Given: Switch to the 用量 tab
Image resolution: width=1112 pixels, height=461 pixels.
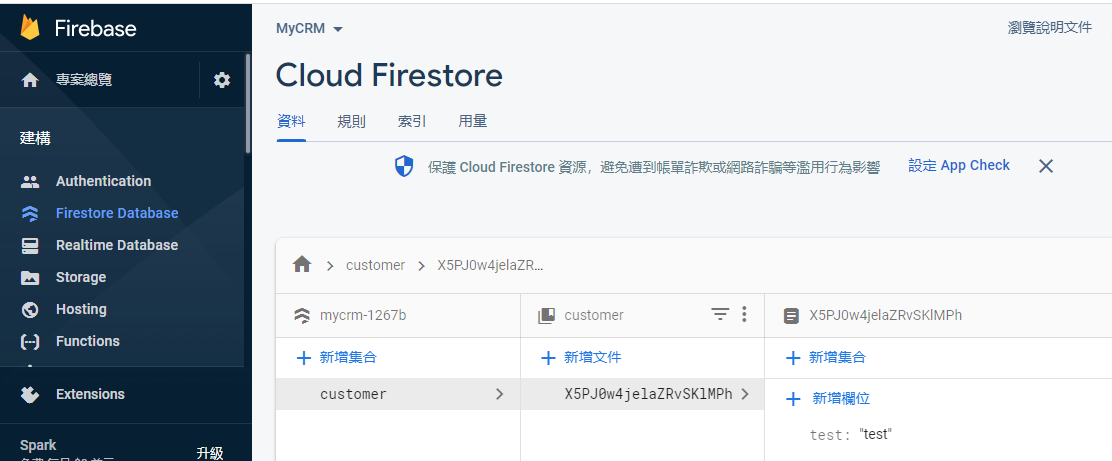Looking at the screenshot, I should tap(472, 121).
